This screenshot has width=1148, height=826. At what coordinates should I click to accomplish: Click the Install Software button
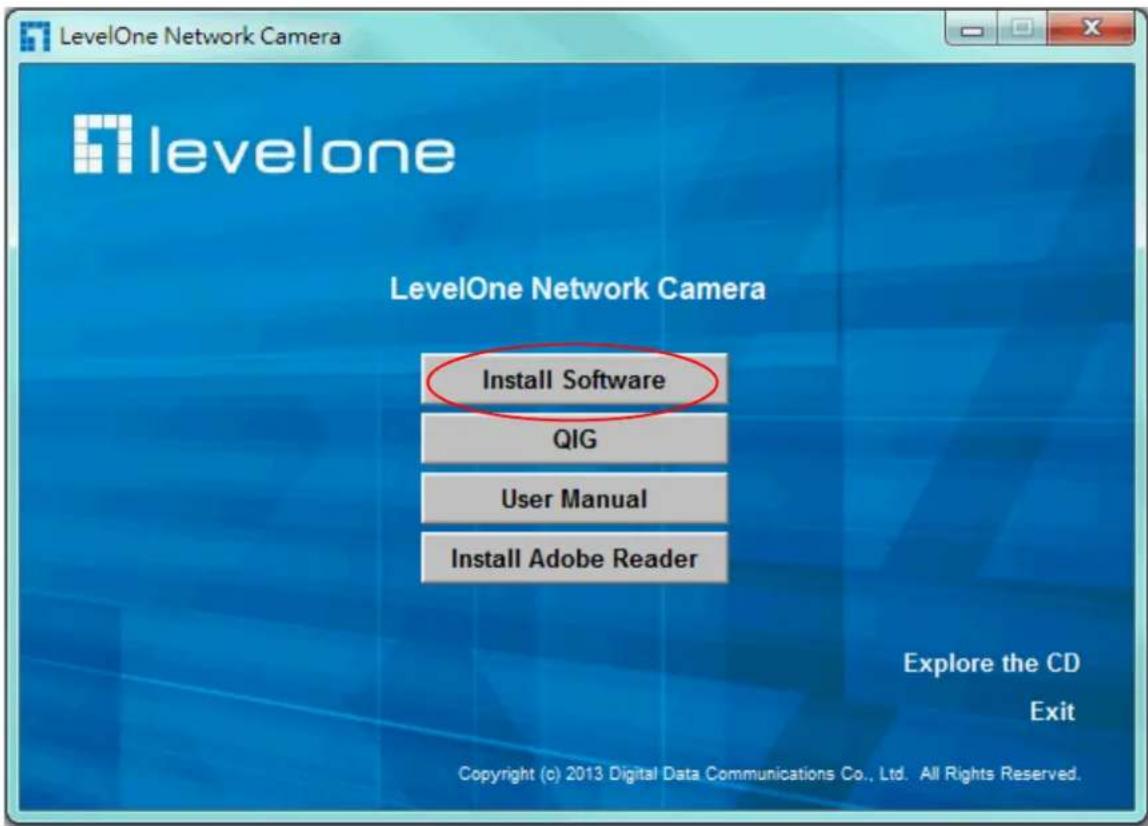(574, 379)
